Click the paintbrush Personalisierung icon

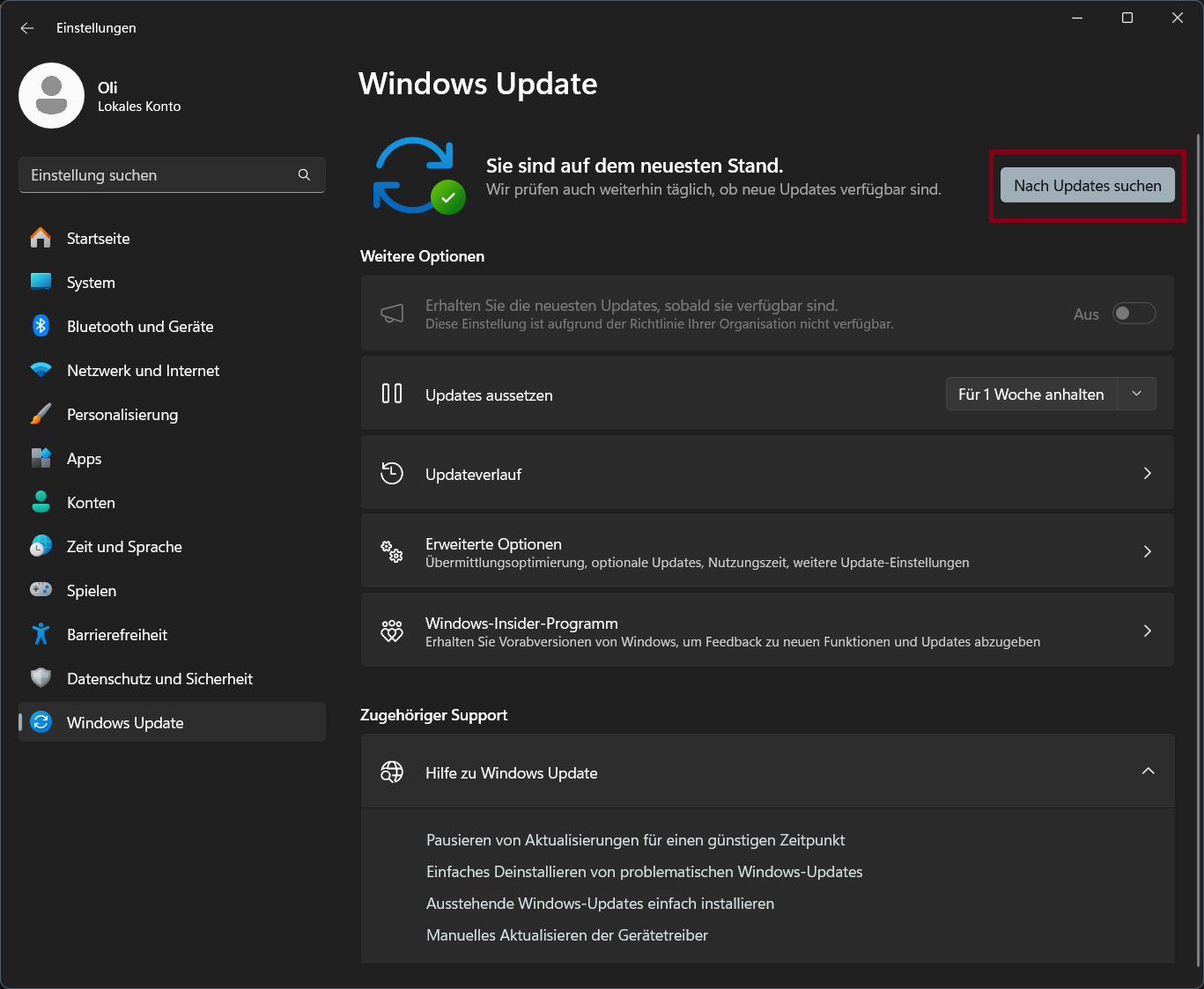pyautogui.click(x=41, y=414)
